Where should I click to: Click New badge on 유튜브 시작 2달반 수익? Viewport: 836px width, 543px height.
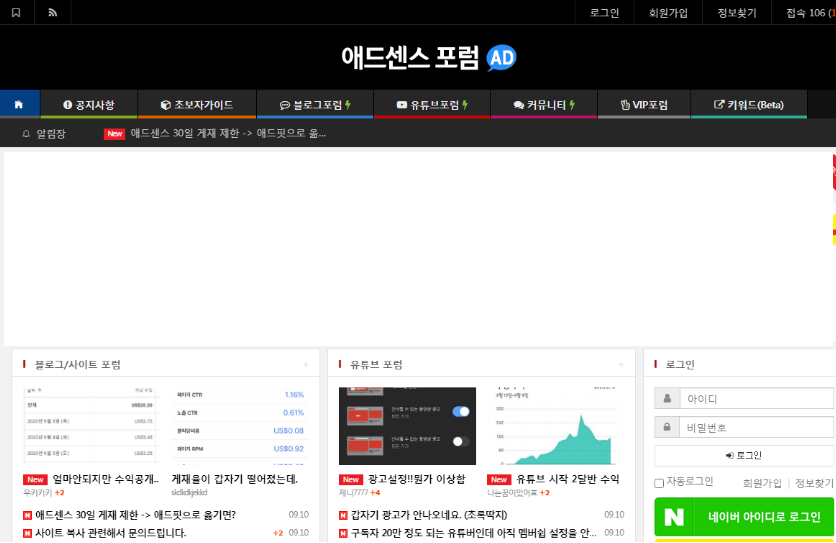pos(499,480)
